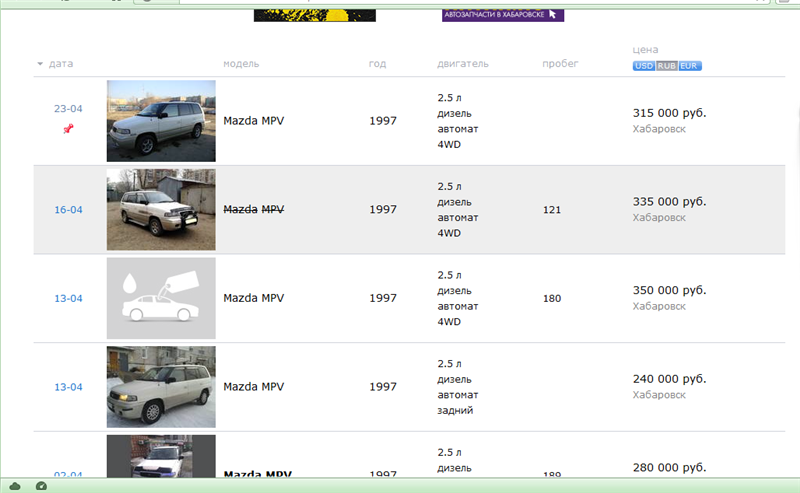Open the photo of the 315 000 руб. Mazda
Screen dimensions: 800x493
[161, 121]
